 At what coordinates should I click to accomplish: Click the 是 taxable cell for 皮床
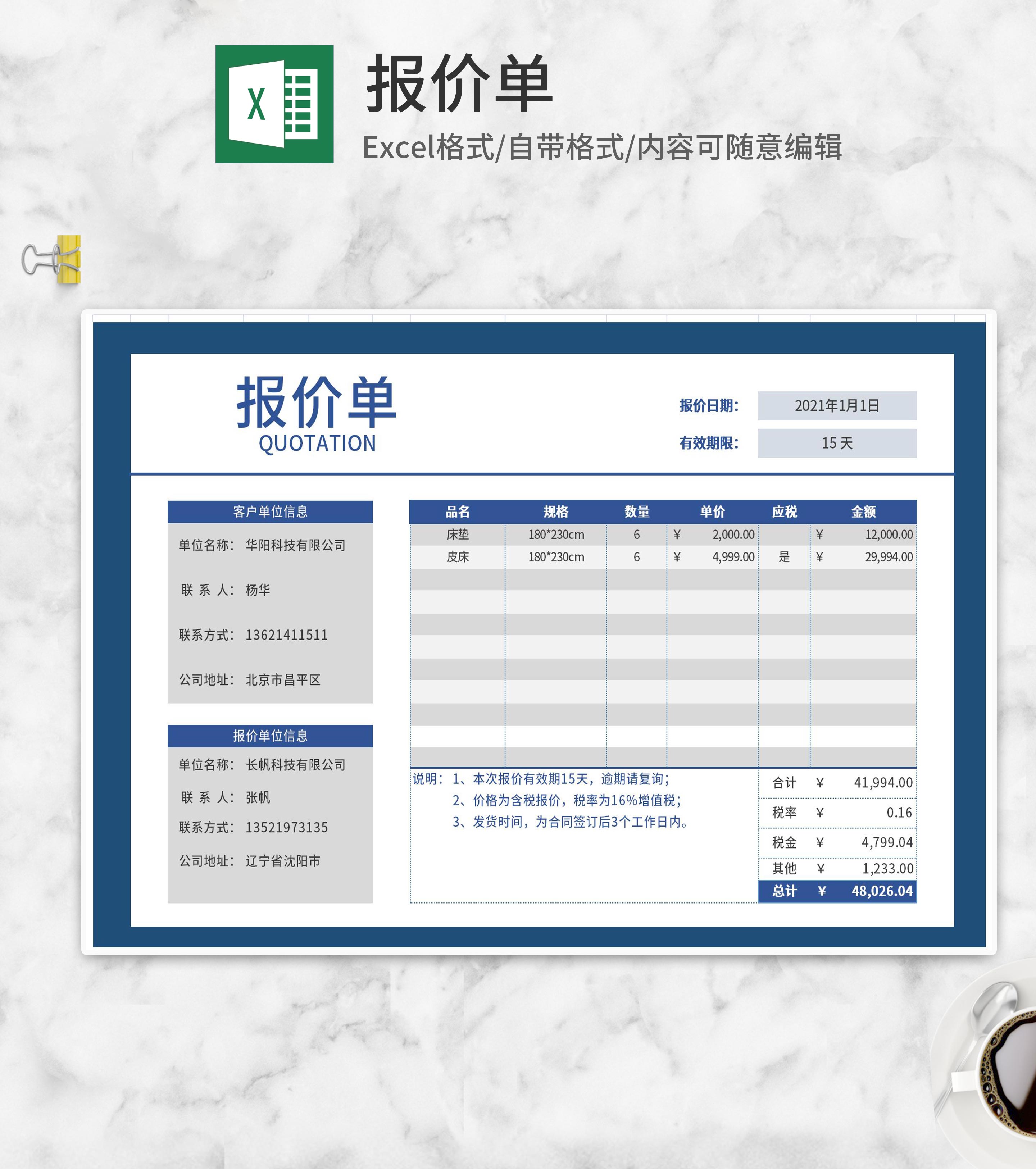pyautogui.click(x=784, y=557)
